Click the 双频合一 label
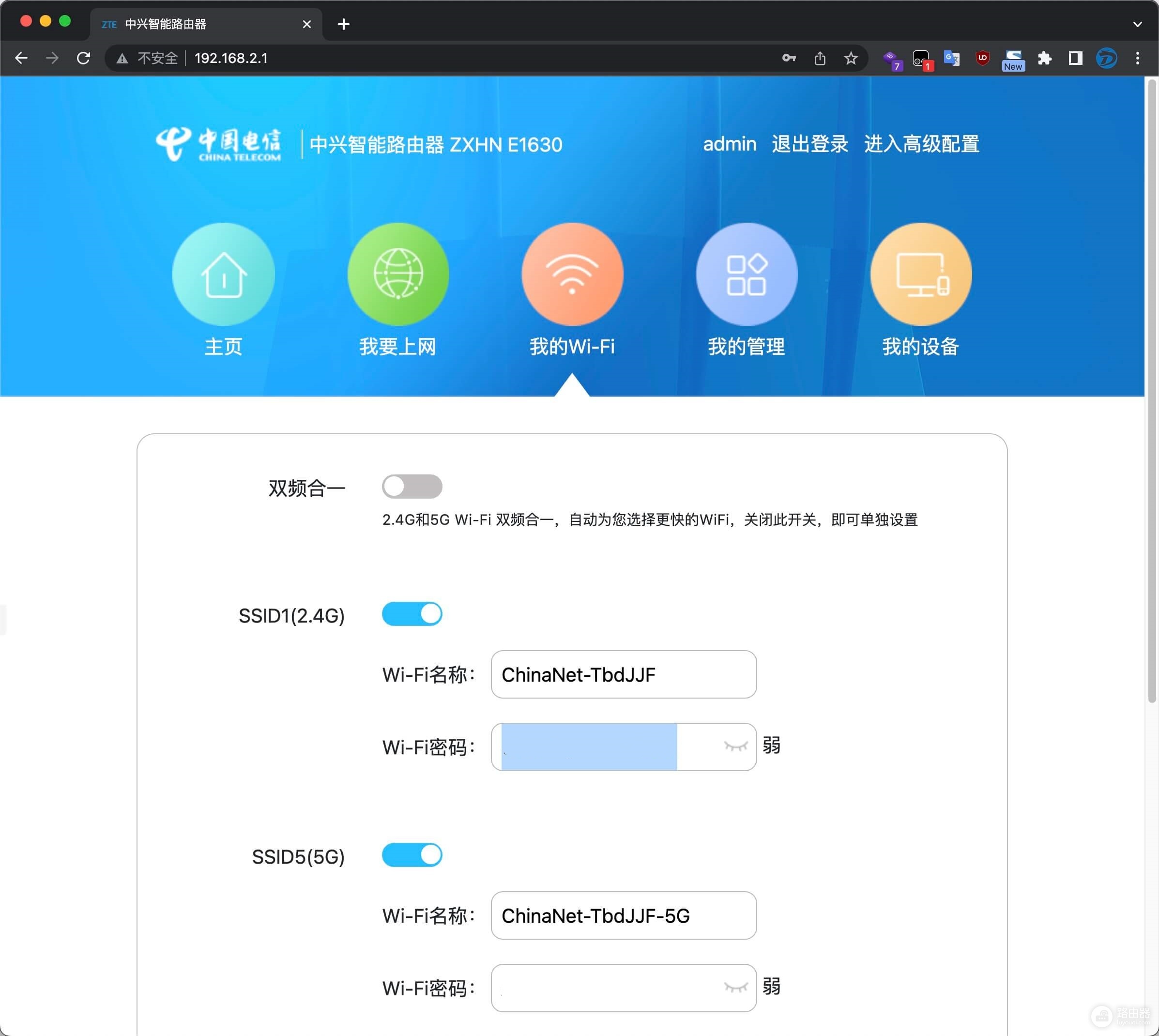Screen dimensions: 1159x1036 (x=307, y=488)
